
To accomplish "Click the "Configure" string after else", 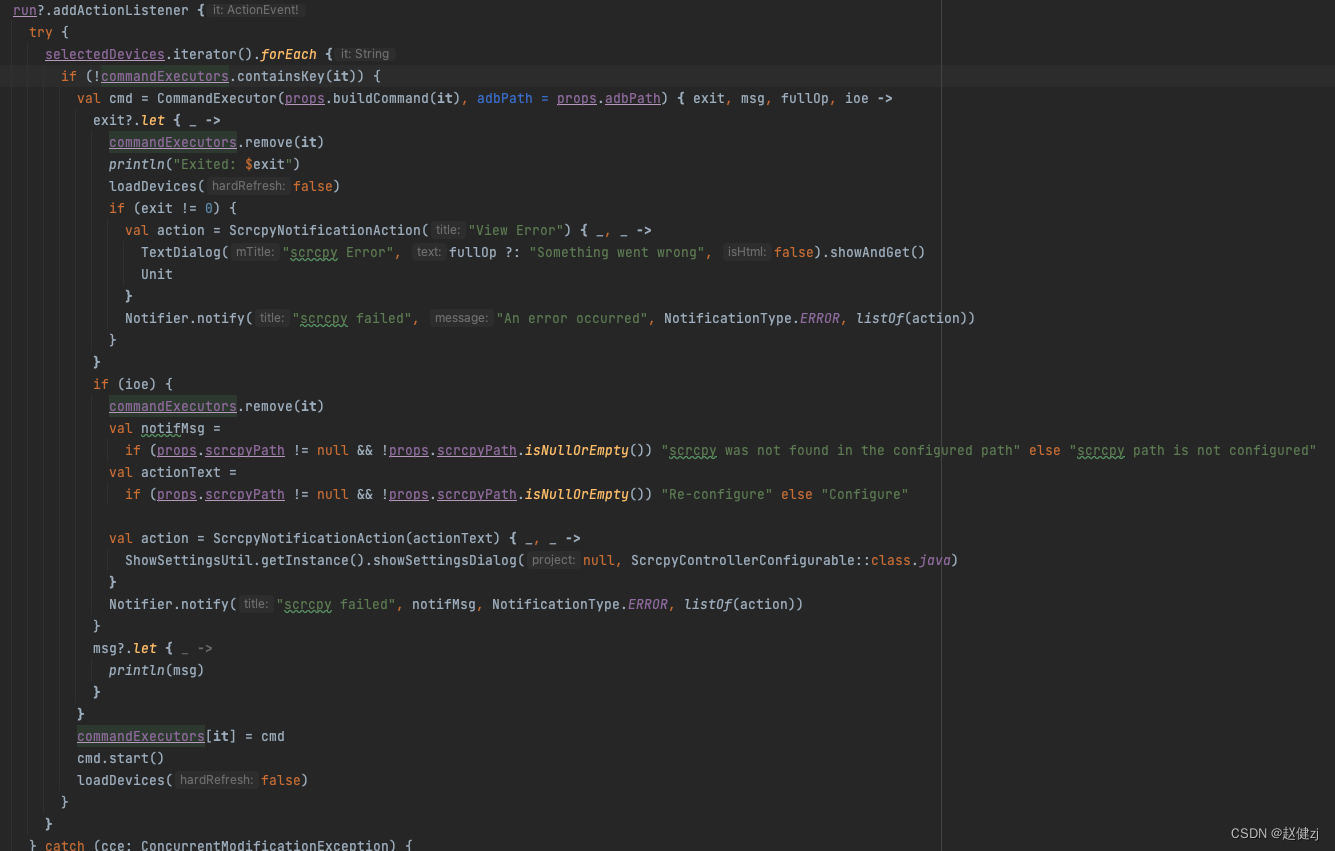I will coord(865,494).
